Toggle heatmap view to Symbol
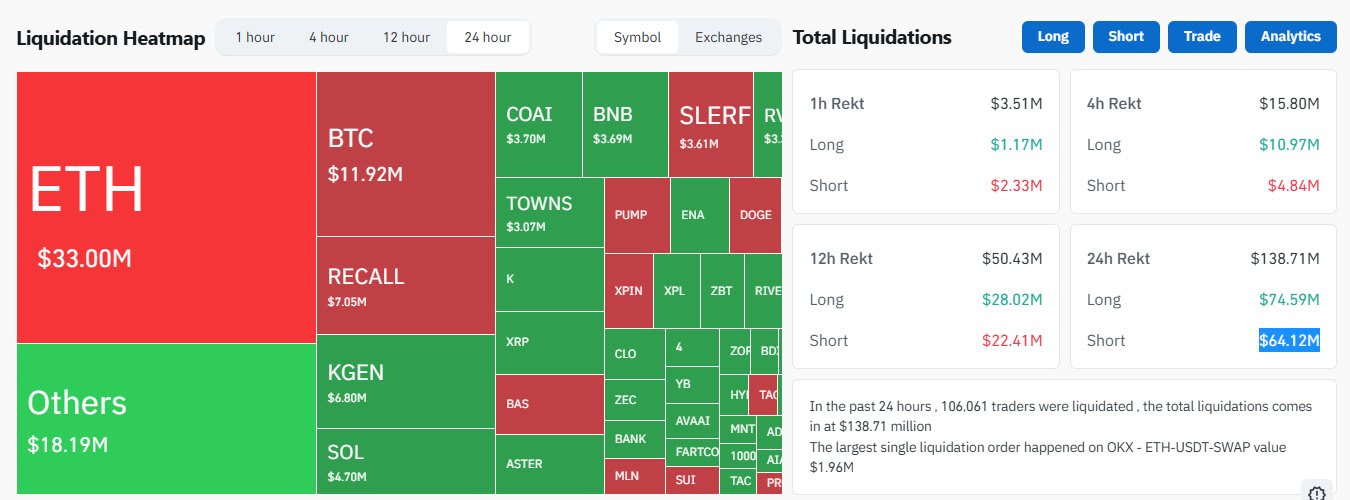 637,37
